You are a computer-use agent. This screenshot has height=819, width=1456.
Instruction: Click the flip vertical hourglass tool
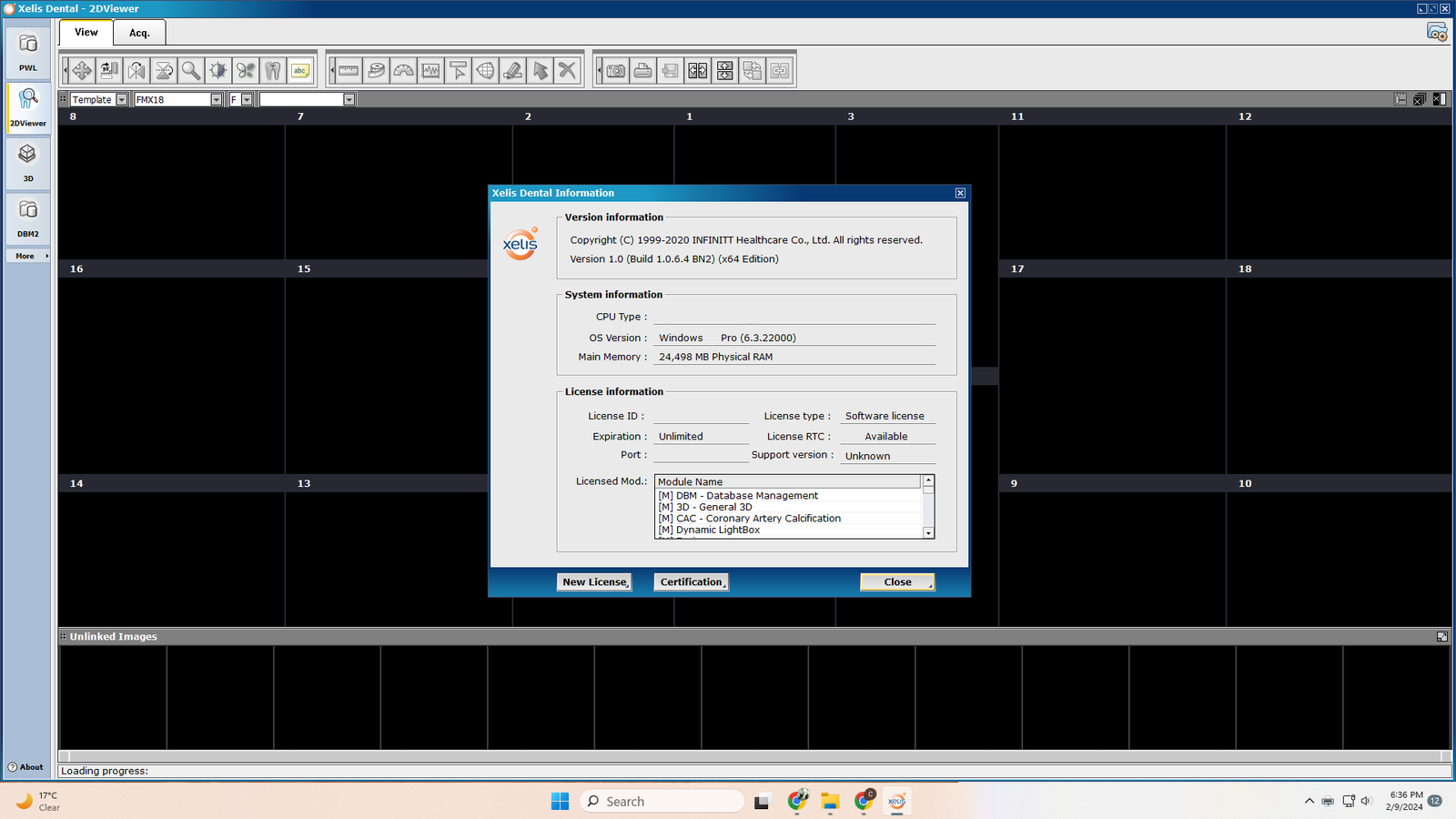pyautogui.click(x=164, y=70)
